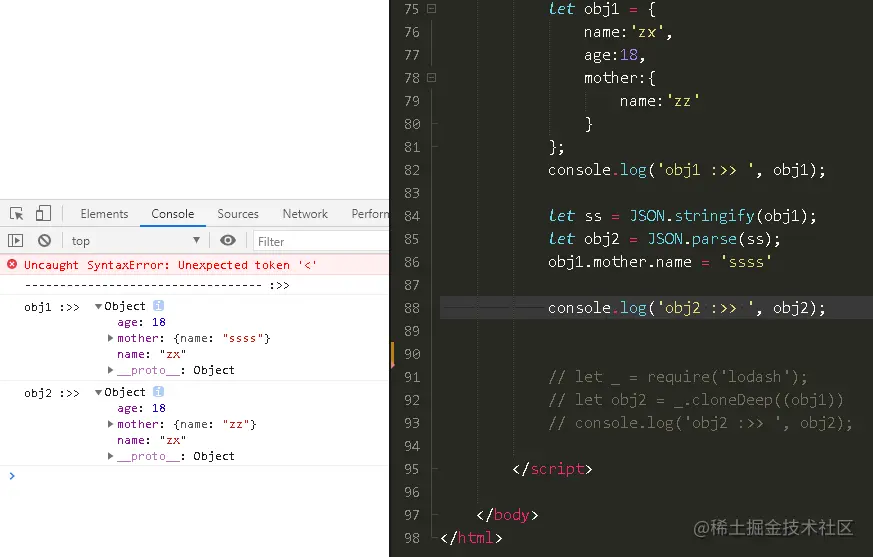The width and height of the screenshot is (873, 557).
Task: Click the obj1.mother.name = 'ssss' line
Action: [660, 262]
